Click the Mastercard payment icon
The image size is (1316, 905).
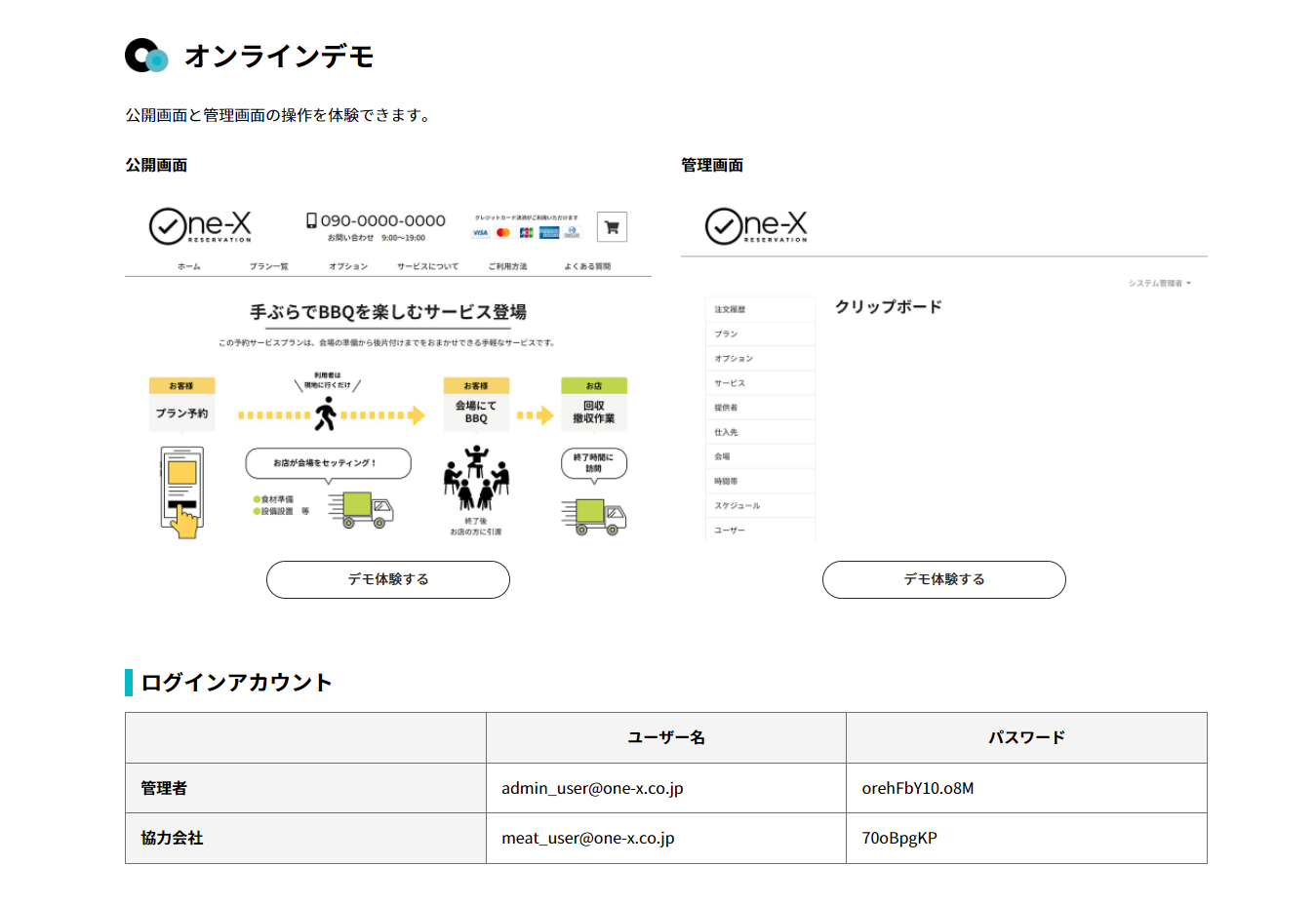coord(503,233)
